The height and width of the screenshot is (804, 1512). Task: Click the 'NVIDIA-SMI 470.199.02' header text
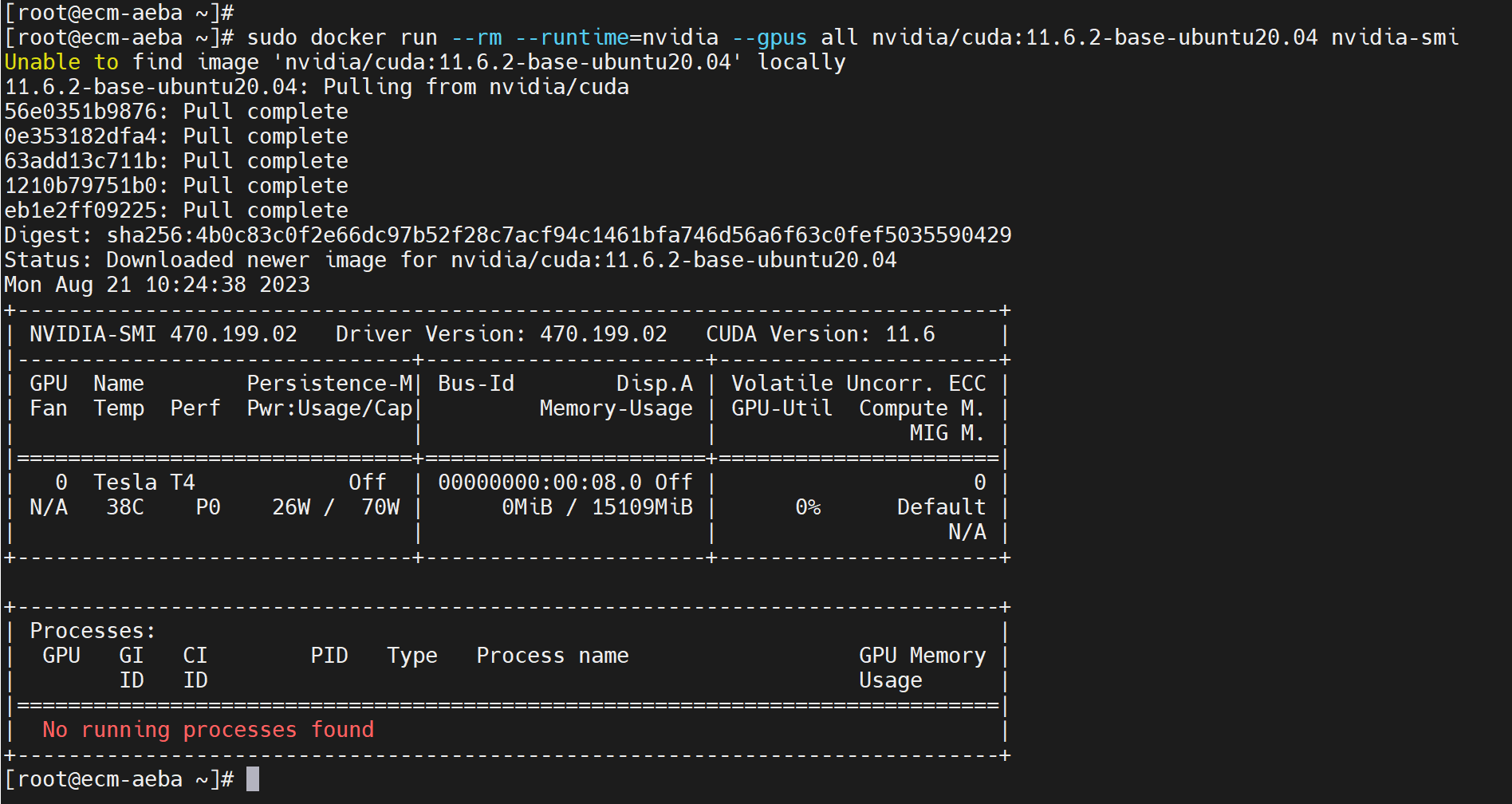point(163,334)
